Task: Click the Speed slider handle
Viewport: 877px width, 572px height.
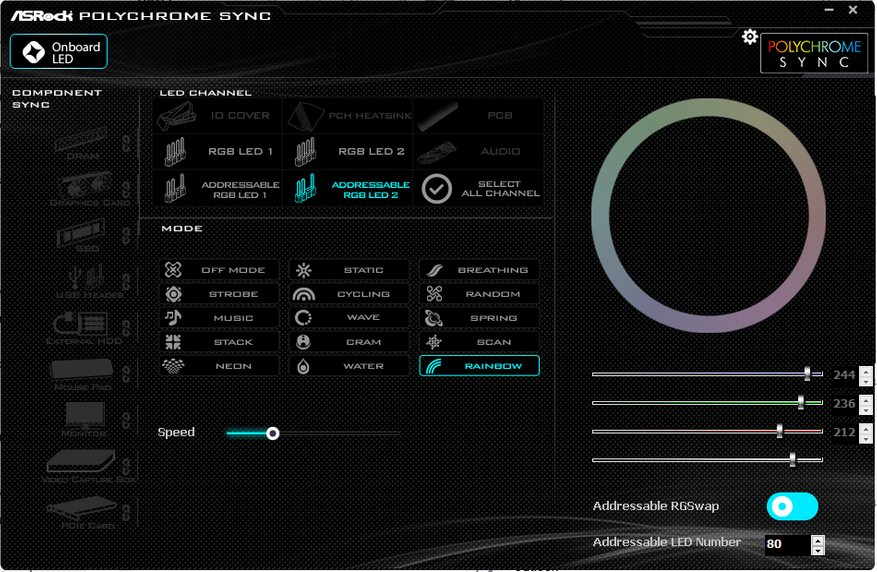Action: coord(272,433)
